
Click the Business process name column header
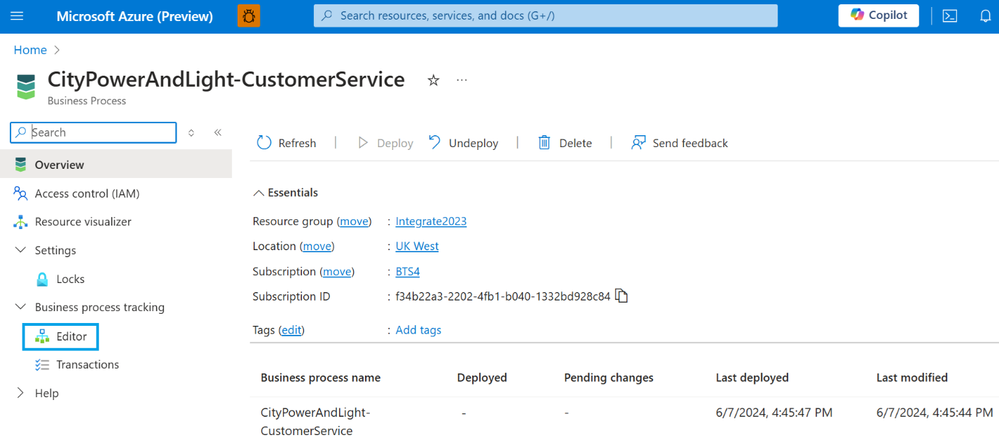(320, 378)
